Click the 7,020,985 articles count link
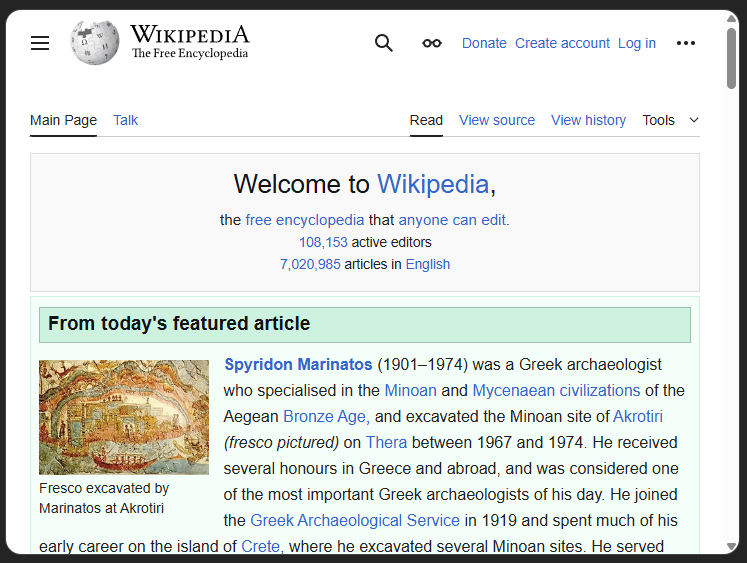The image size is (747, 563). point(310,264)
